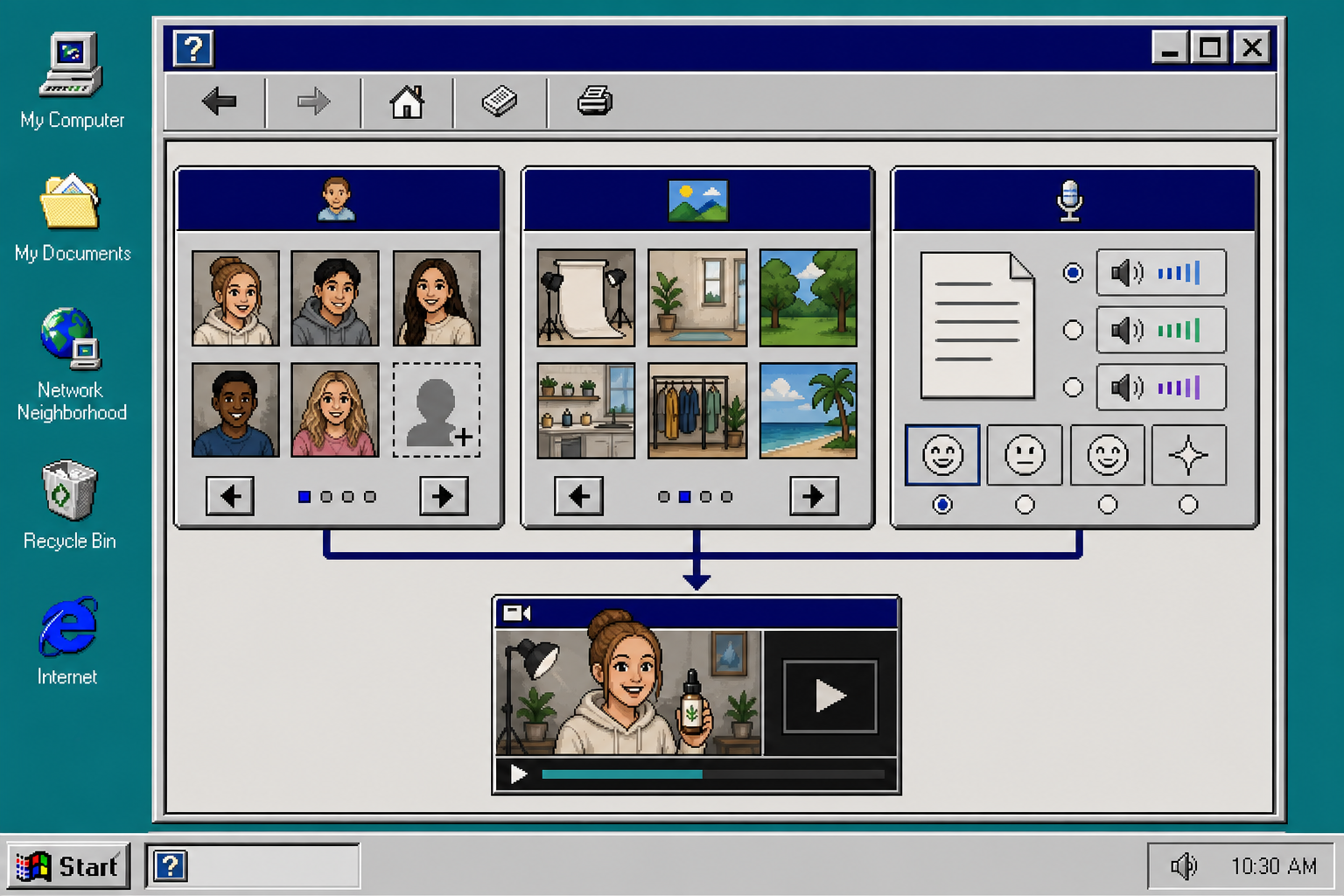Choose the beach palm tree background
Viewport: 1344px width, 896px height.
(808, 410)
